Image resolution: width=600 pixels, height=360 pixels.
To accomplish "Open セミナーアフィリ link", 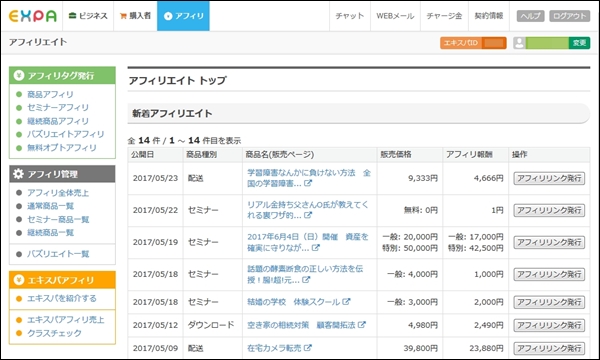I will click(x=58, y=108).
